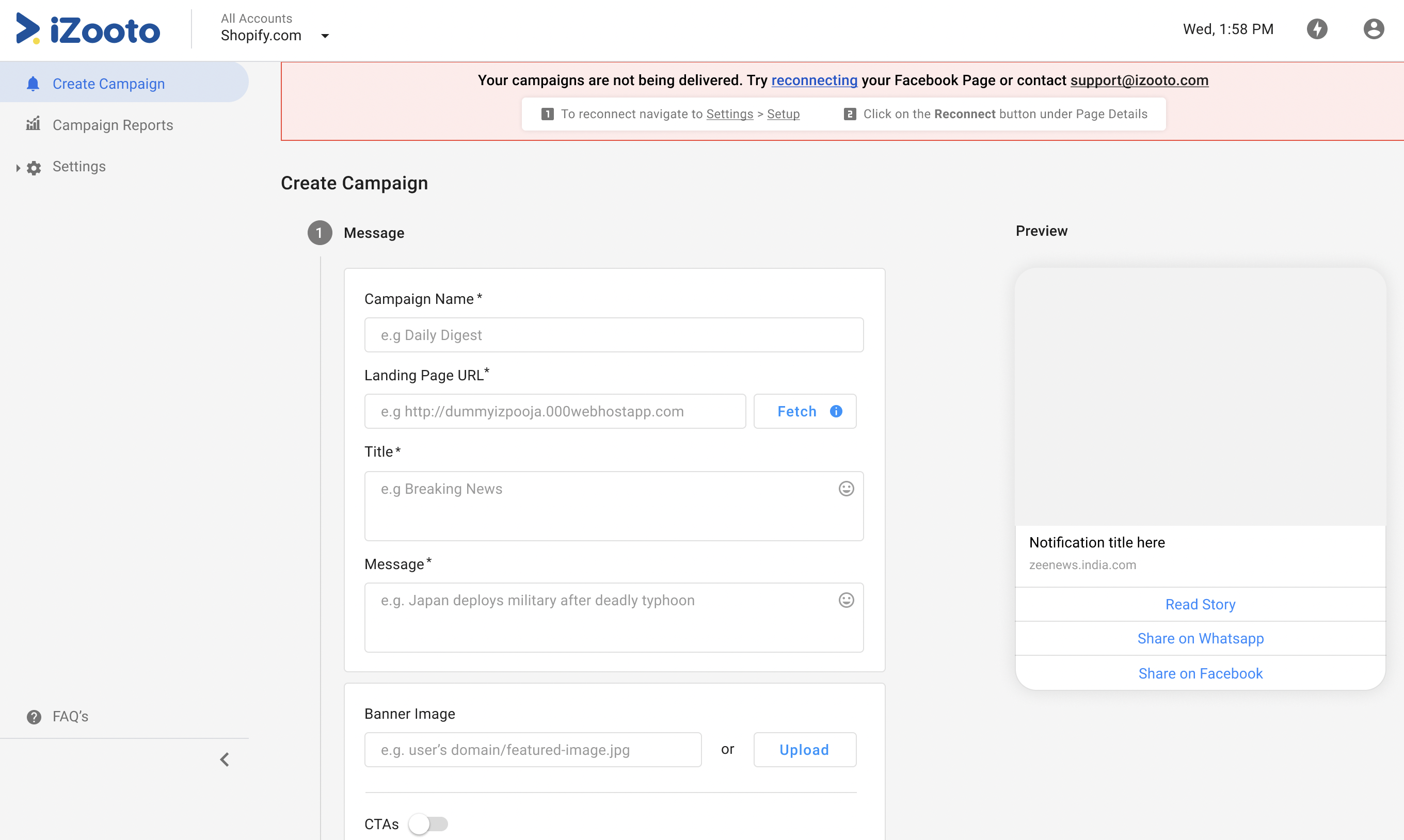Open the user profile account icon
The width and height of the screenshot is (1404, 840).
point(1374,29)
